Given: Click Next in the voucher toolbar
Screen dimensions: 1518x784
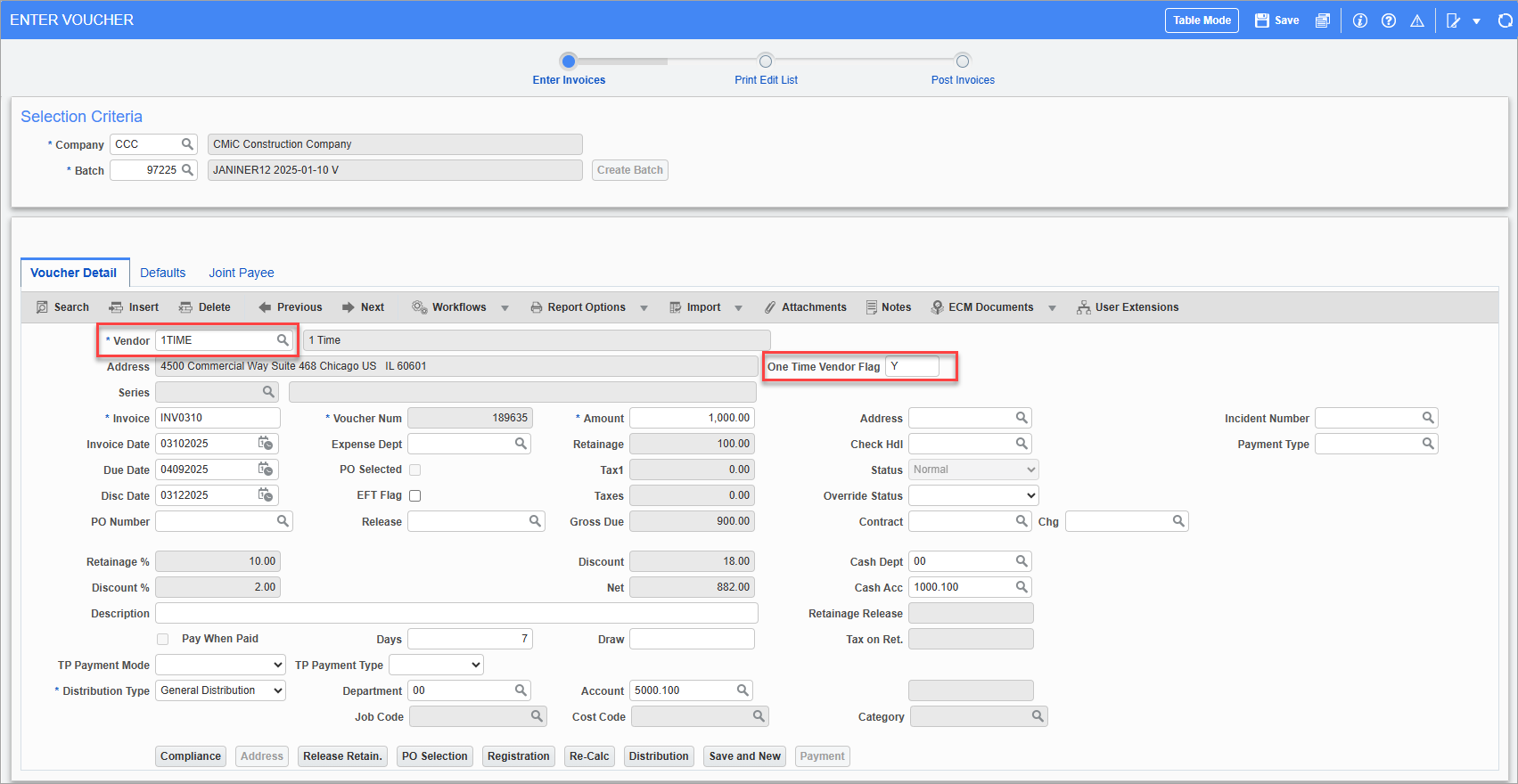Looking at the screenshot, I should 363,307.
